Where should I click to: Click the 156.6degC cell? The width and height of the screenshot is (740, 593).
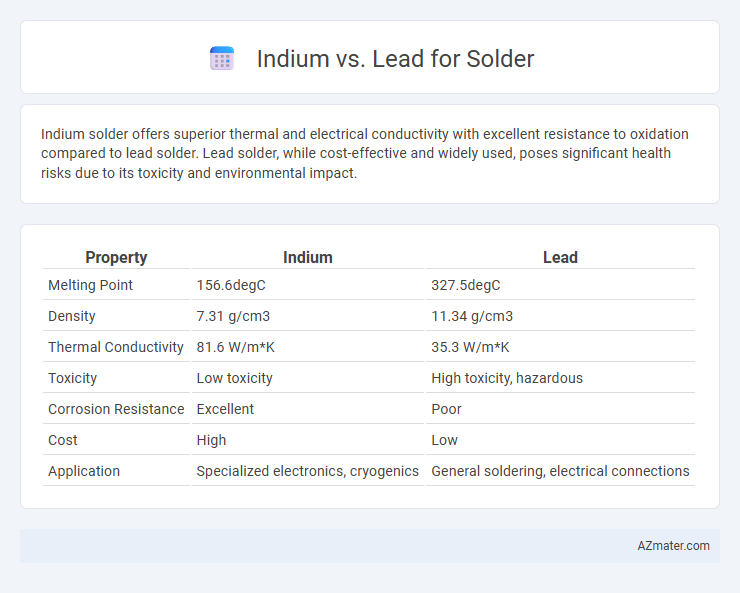coord(231,285)
